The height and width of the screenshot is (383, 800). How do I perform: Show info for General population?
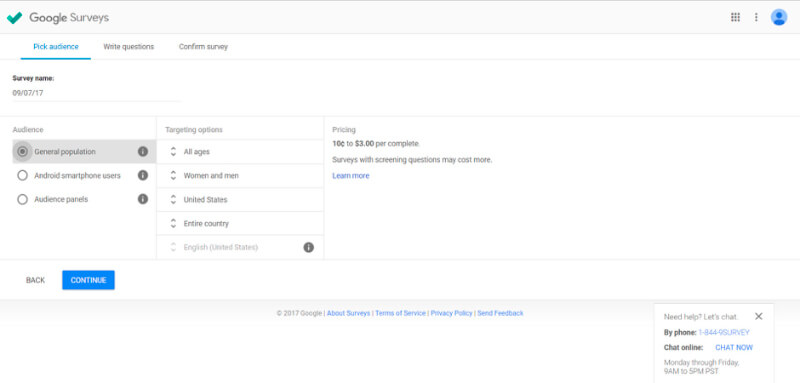pos(143,151)
